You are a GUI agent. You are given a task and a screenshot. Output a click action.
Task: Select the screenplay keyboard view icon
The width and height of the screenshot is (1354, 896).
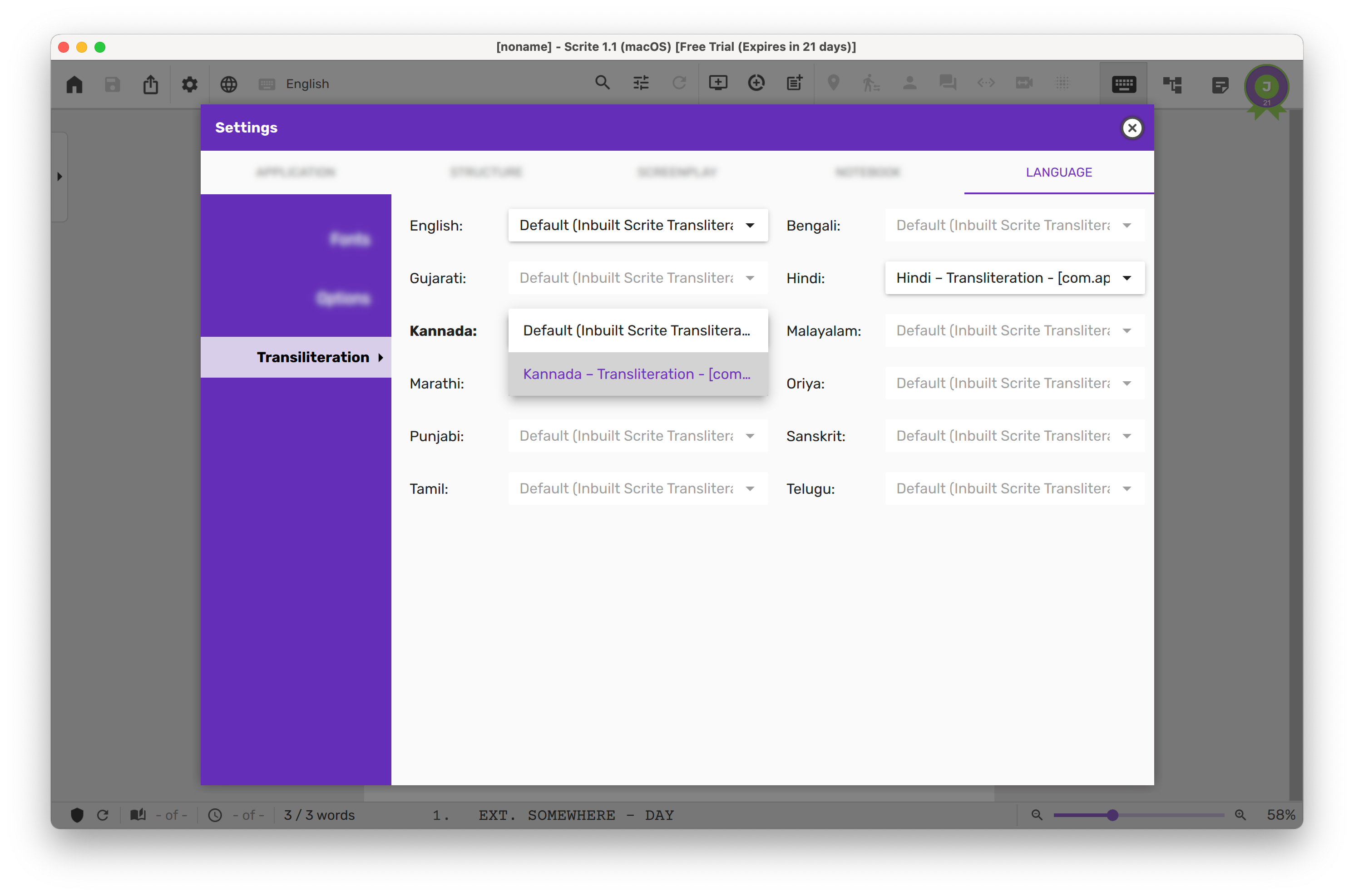[1124, 84]
